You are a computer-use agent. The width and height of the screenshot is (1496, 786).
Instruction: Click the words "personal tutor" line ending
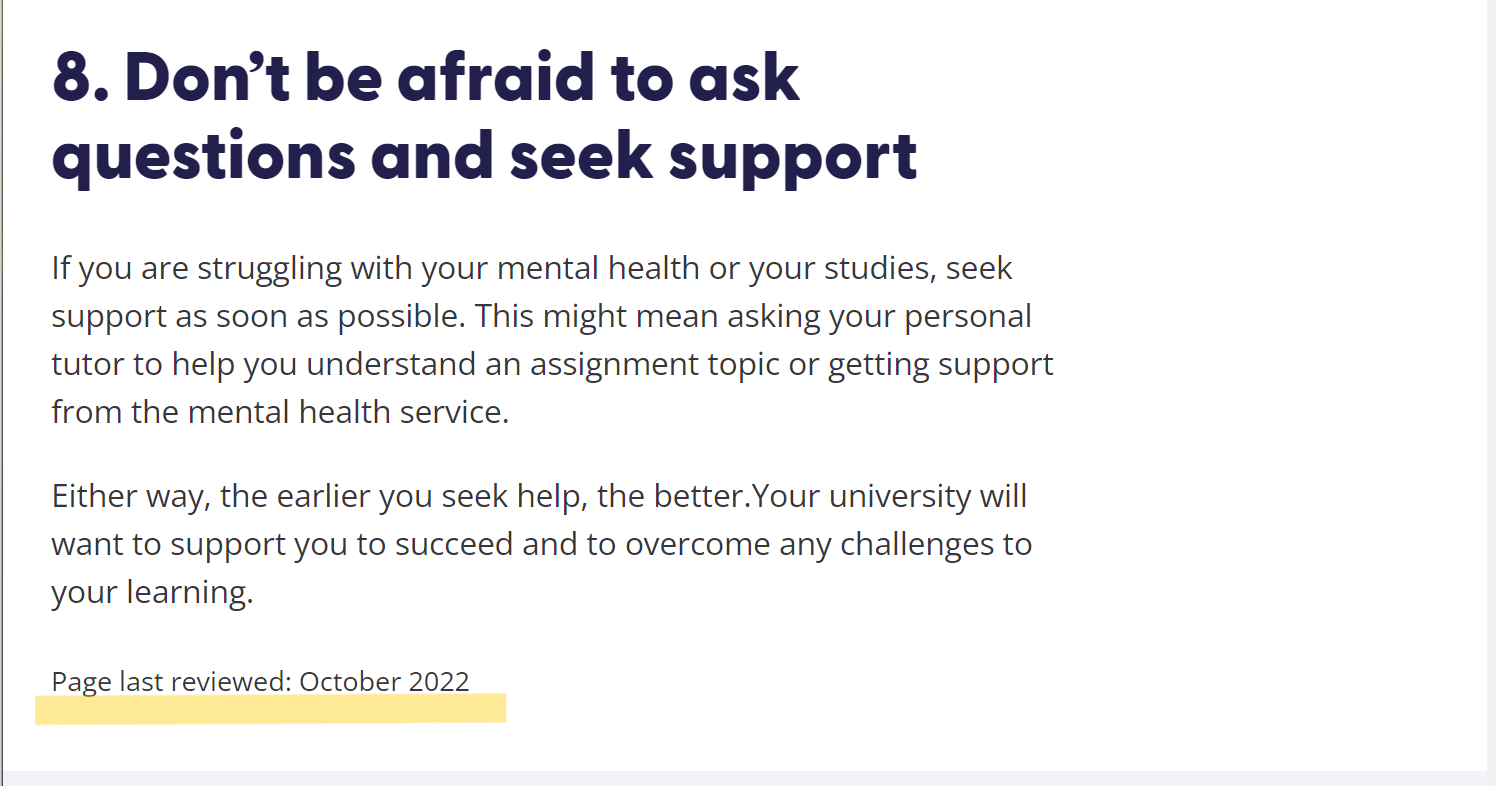968,316
